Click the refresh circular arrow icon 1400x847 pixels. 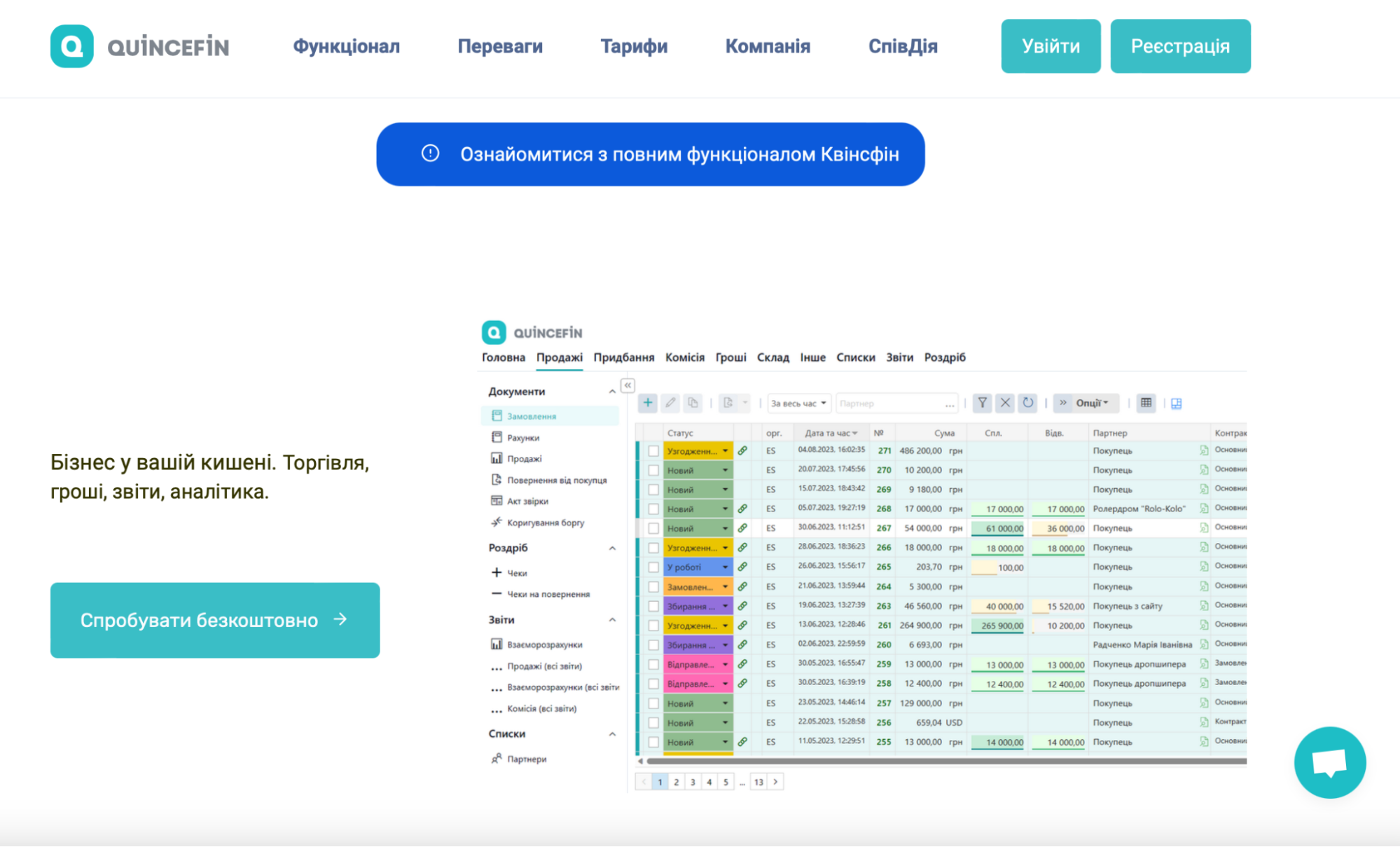(1027, 403)
